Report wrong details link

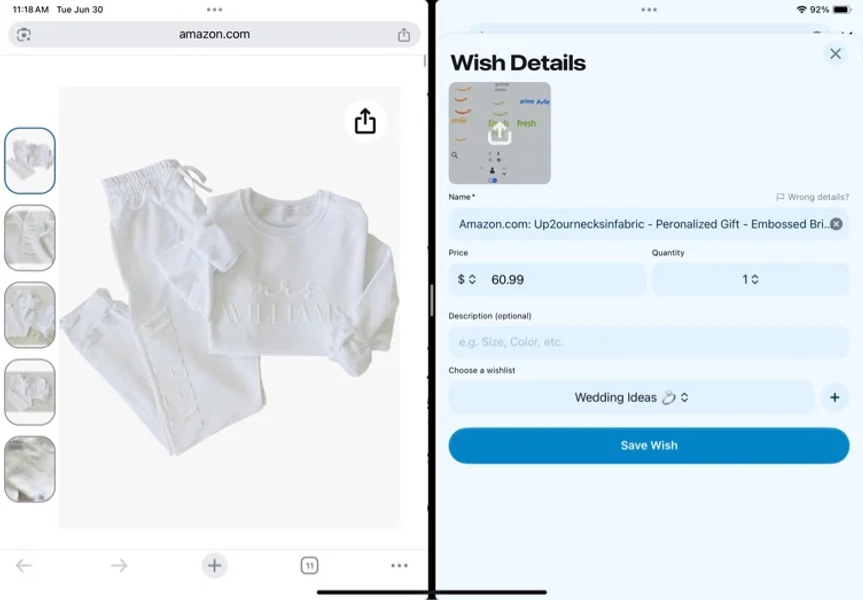pyautogui.click(x=812, y=197)
